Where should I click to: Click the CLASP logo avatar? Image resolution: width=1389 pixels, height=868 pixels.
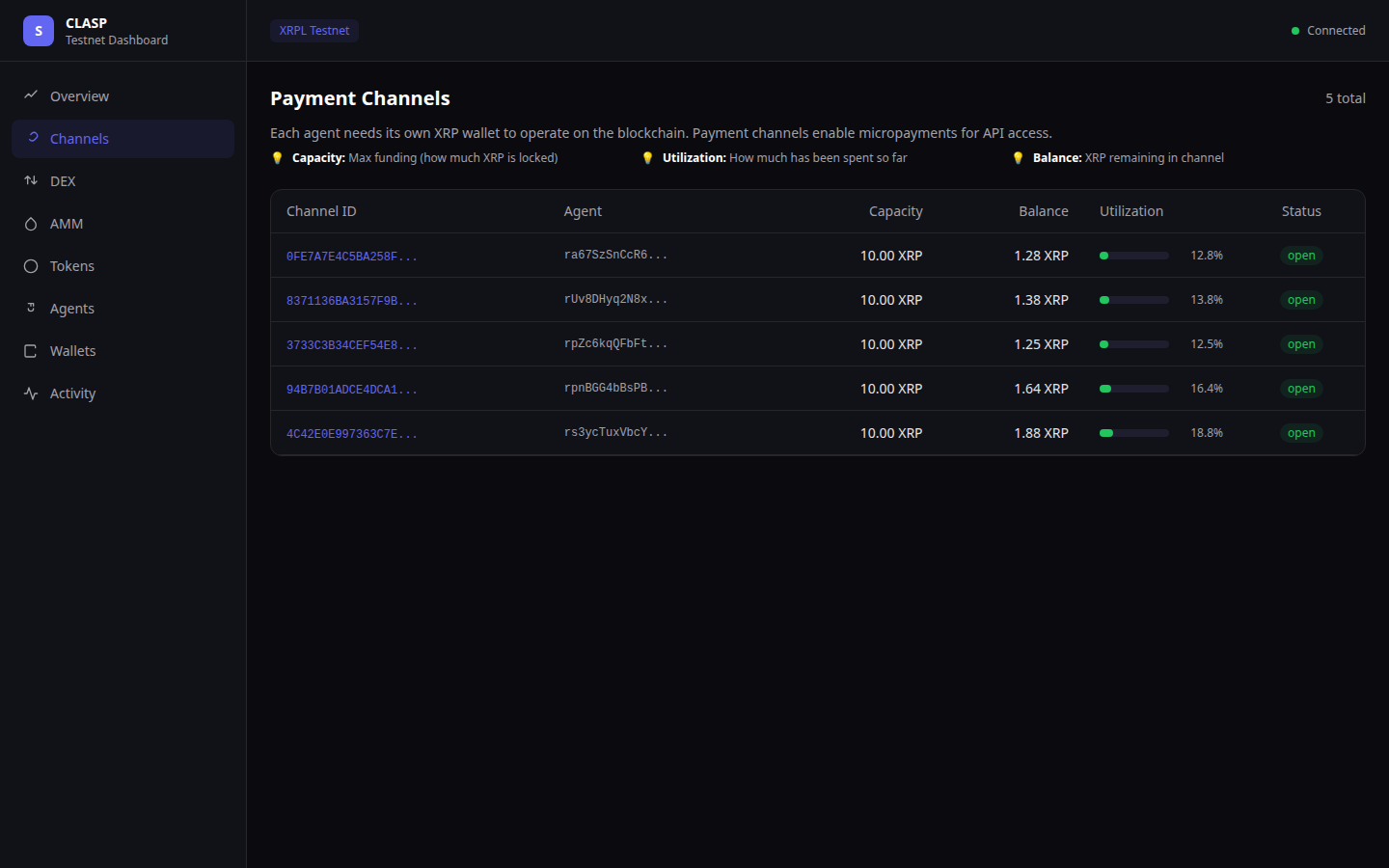click(38, 30)
